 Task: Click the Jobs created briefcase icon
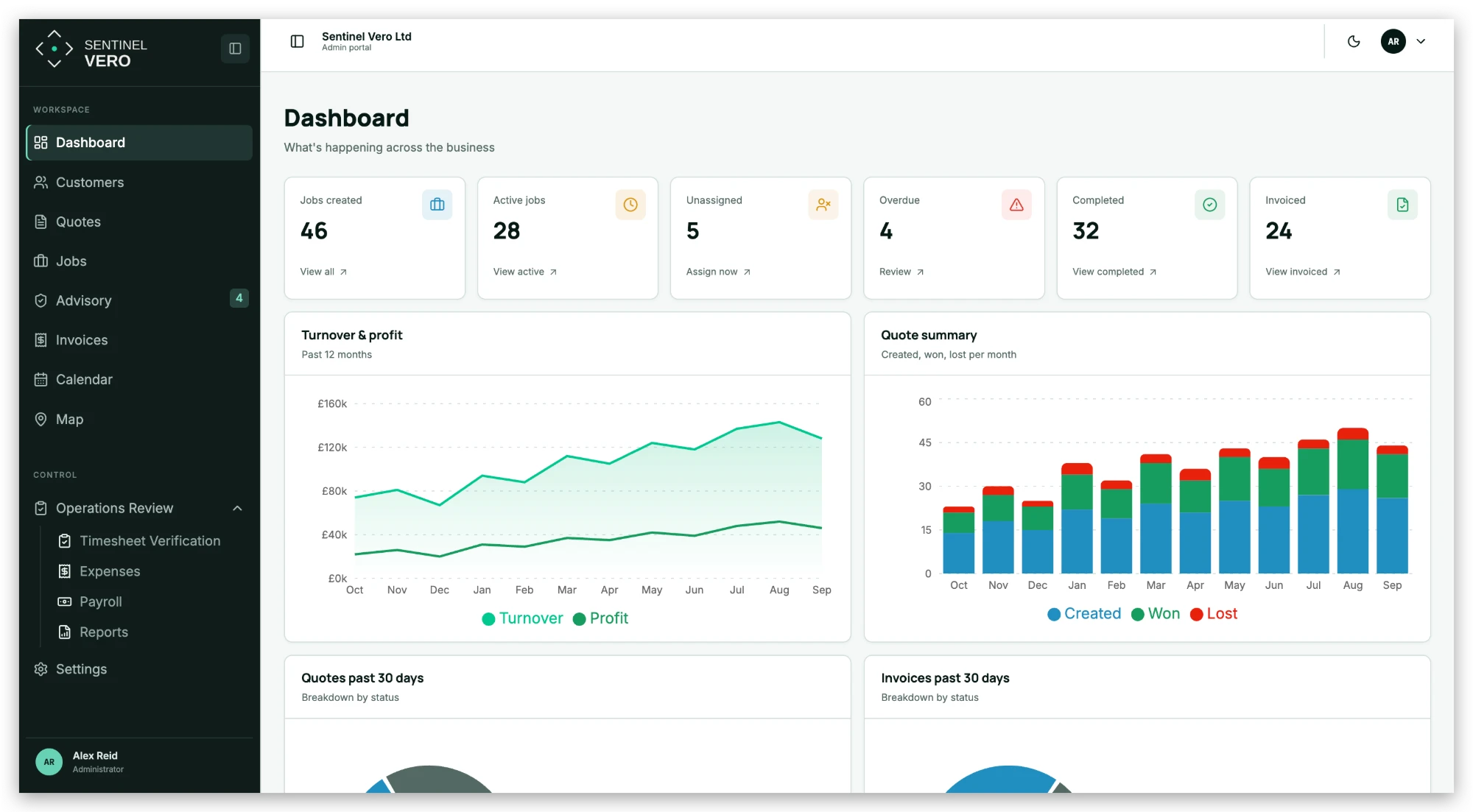point(437,205)
